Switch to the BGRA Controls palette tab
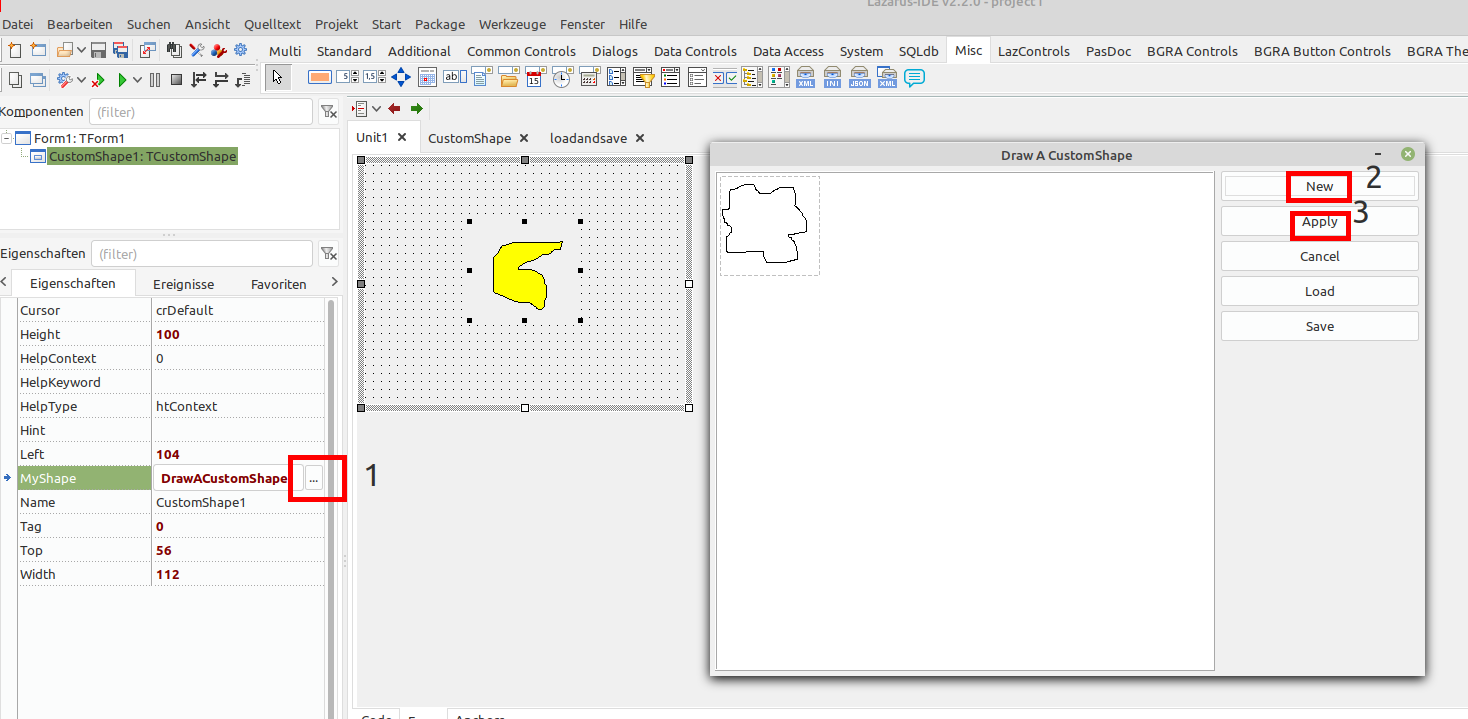 [1192, 51]
